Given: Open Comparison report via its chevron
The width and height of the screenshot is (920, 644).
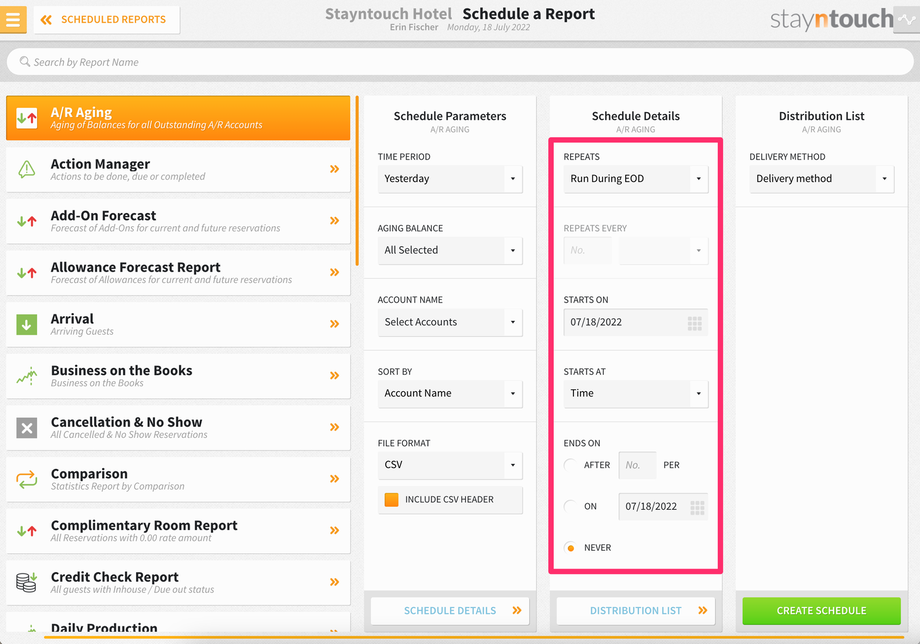Looking at the screenshot, I should (334, 479).
